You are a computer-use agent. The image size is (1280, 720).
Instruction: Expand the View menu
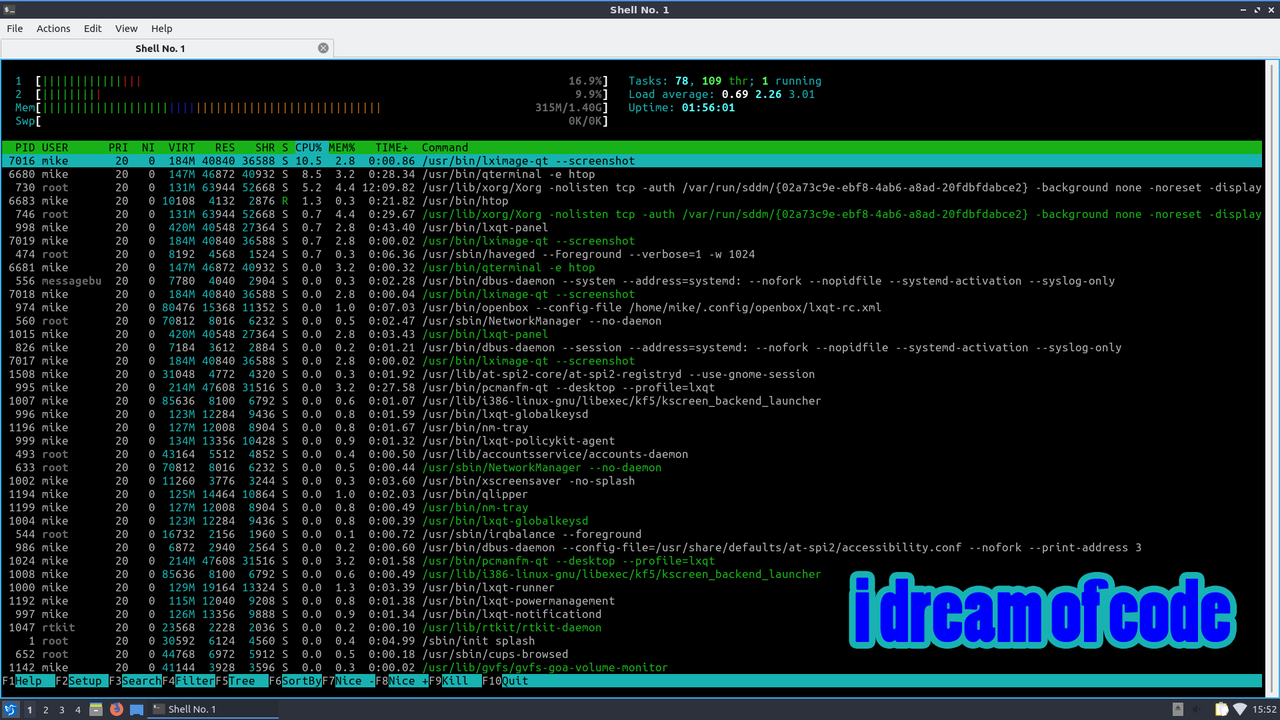[x=126, y=29]
